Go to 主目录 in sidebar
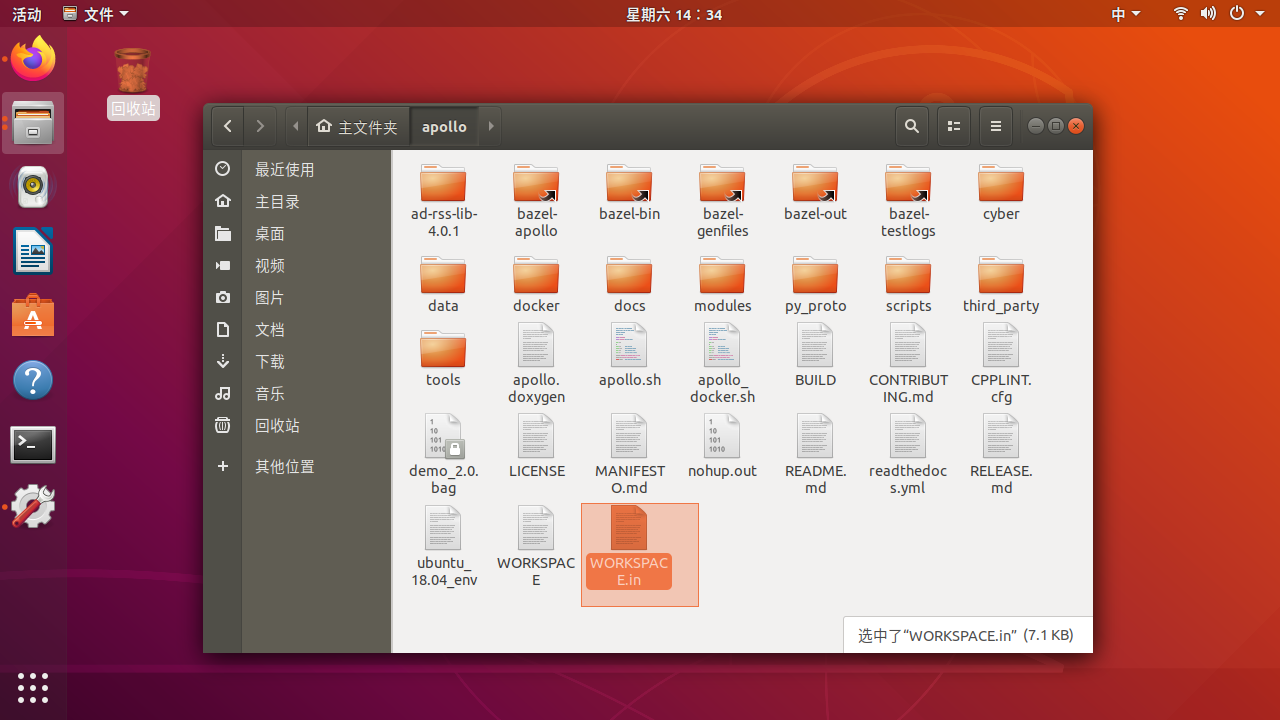 [x=297, y=201]
